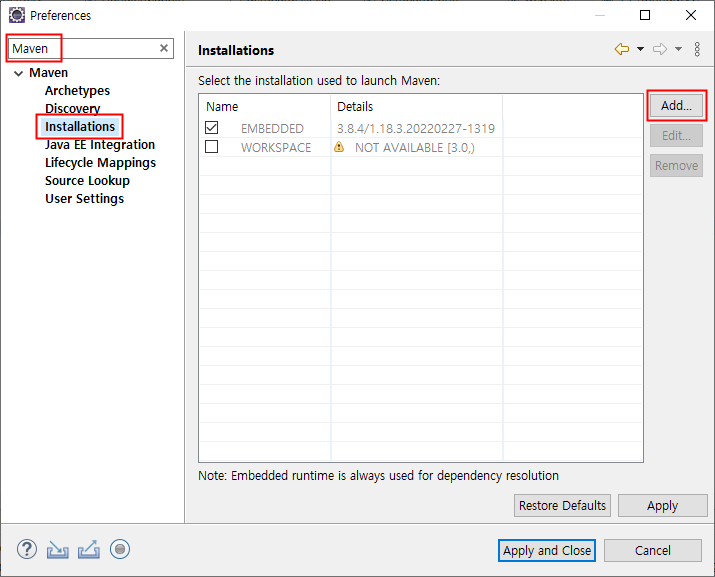The width and height of the screenshot is (715, 577).
Task: Click the Details column header
Action: coord(416,106)
